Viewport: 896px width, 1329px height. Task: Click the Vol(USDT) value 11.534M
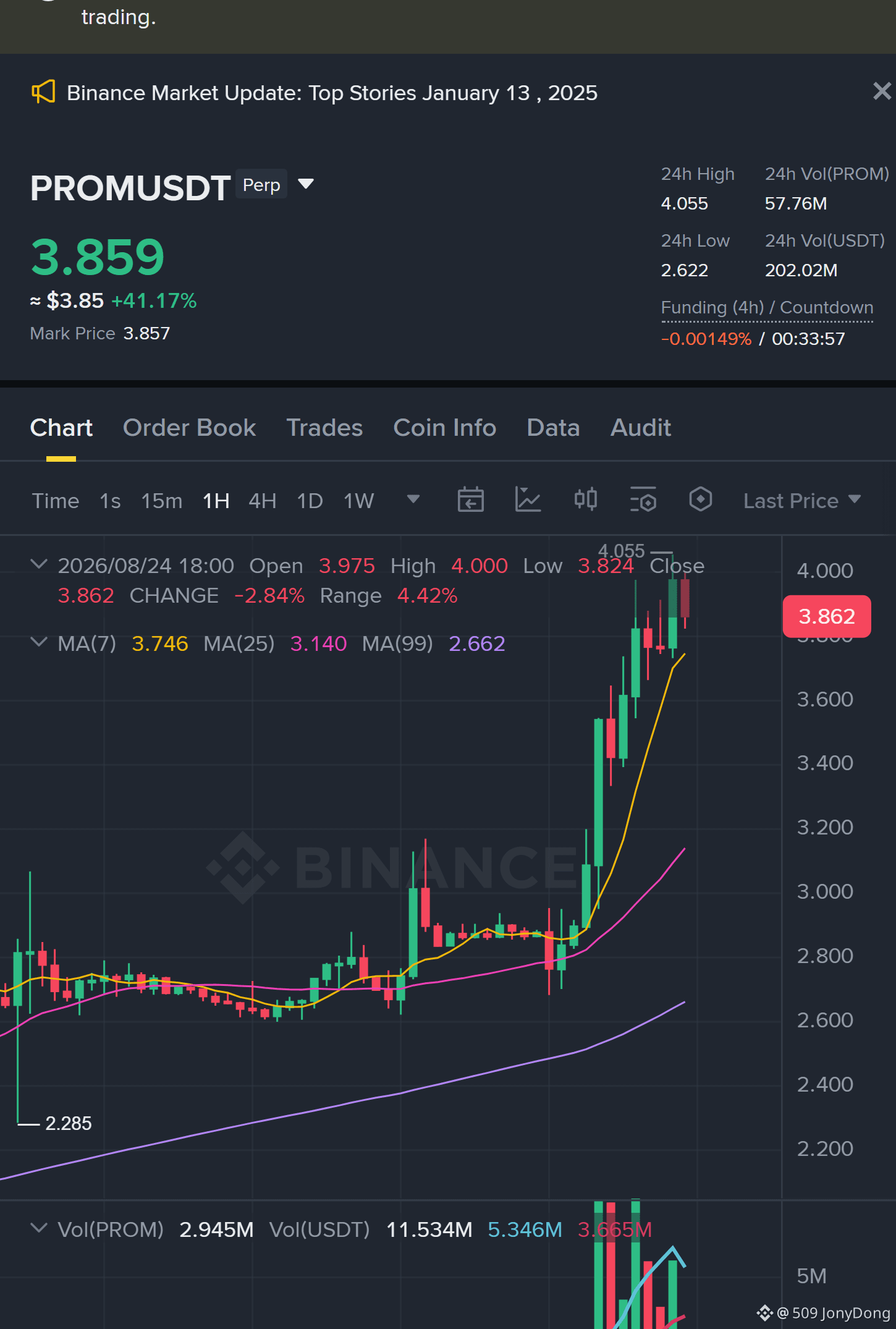(429, 1229)
